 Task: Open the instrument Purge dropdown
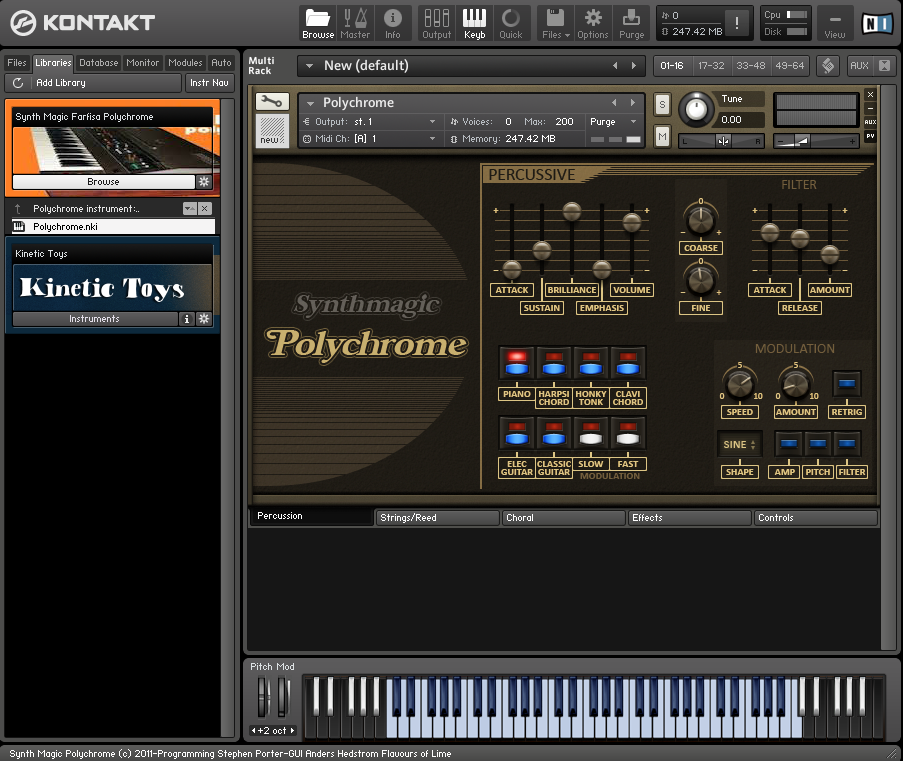tap(614, 122)
